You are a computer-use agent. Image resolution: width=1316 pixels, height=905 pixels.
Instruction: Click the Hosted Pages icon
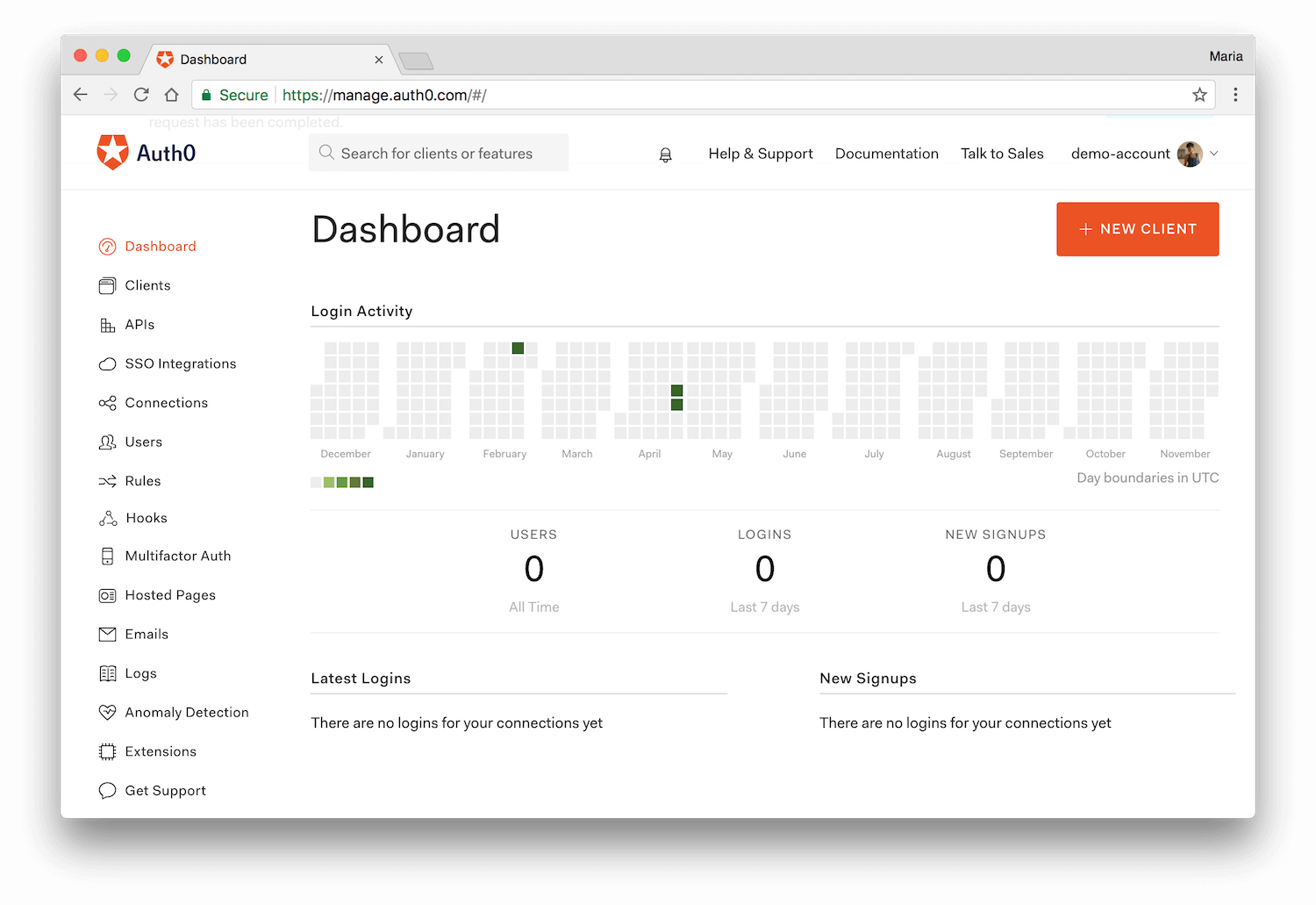107,595
